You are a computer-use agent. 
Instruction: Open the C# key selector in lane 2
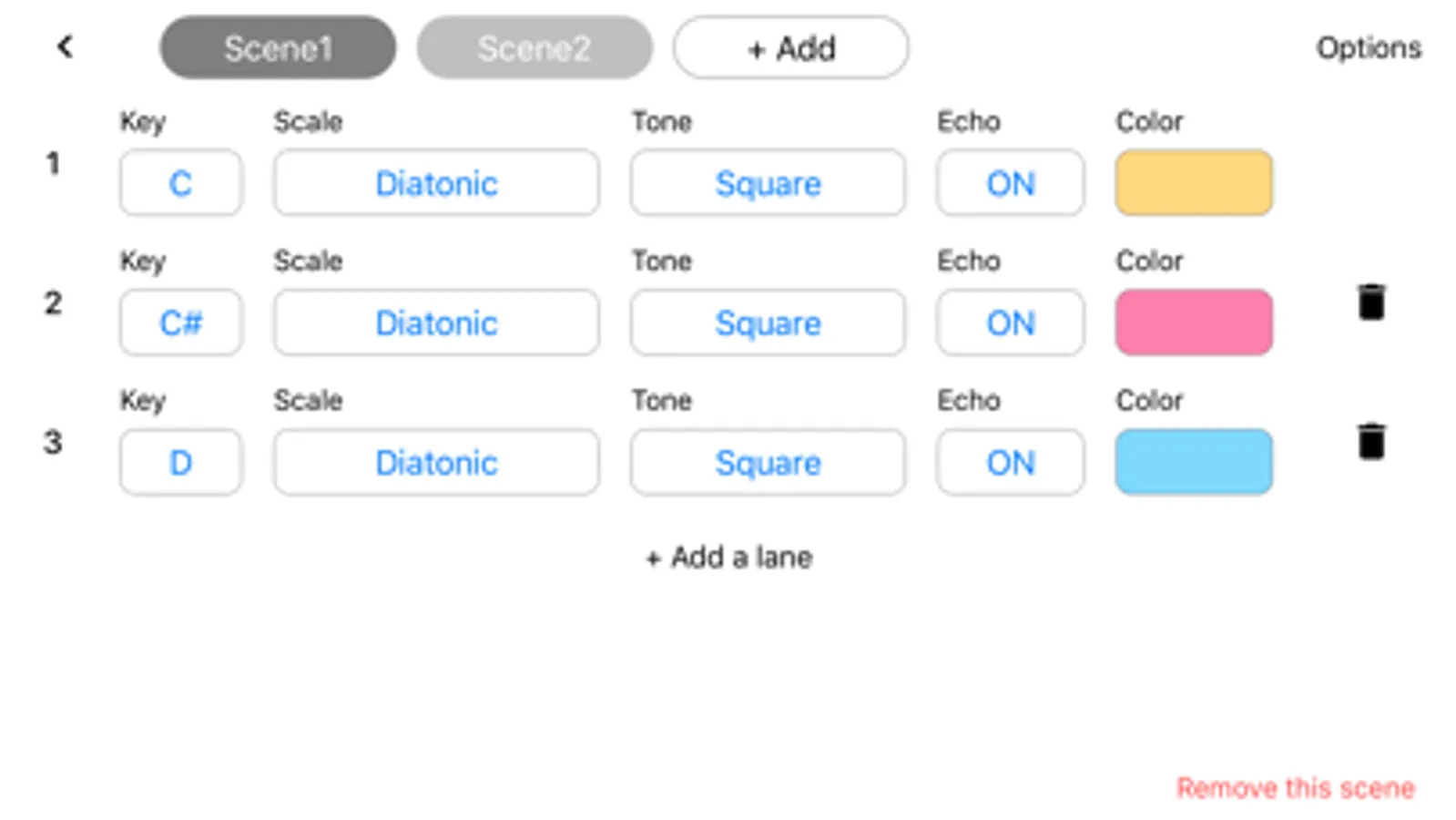(x=180, y=323)
